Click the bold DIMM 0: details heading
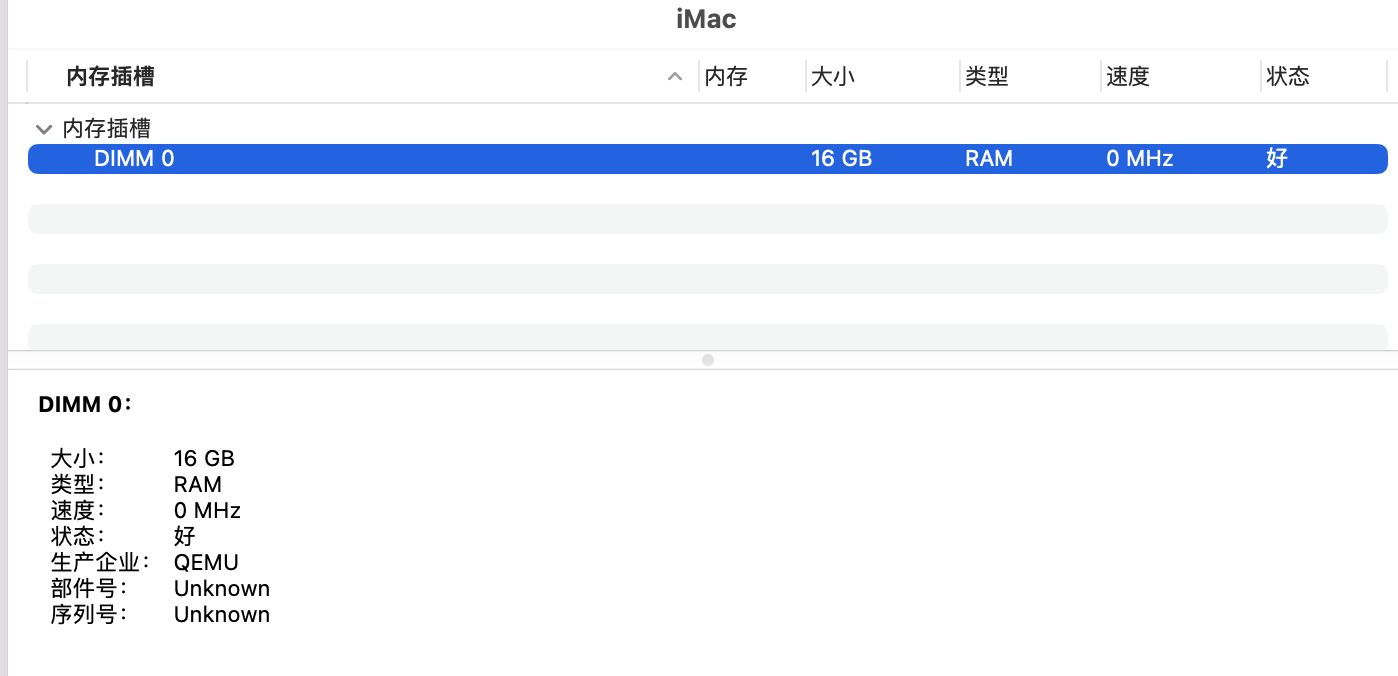Image resolution: width=1398 pixels, height=676 pixels. 85,405
